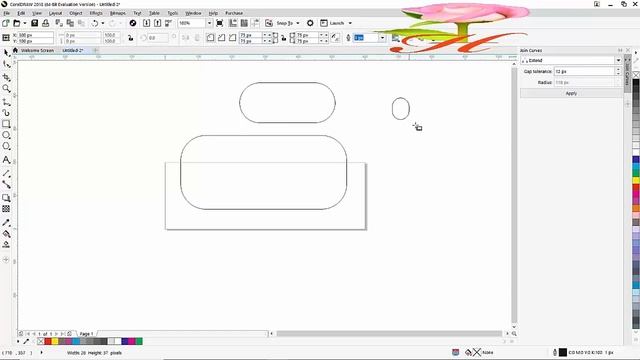Open the Options gear icon
640x360 pixels.
(x=310, y=23)
